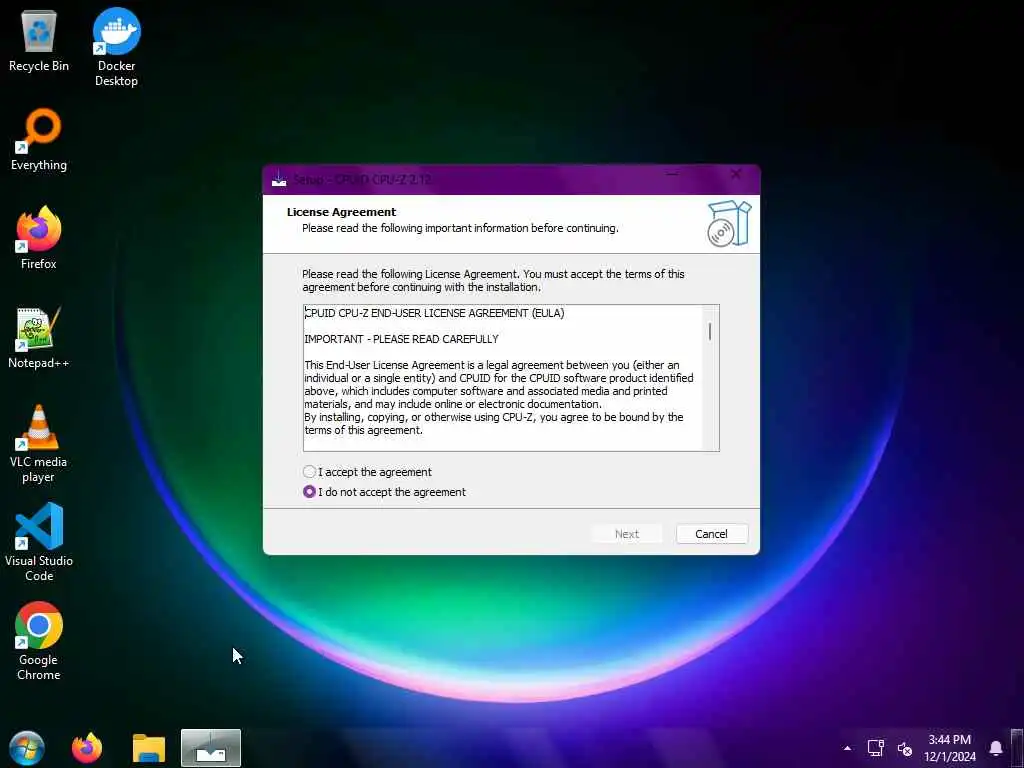Click the setup installer taskbar button

[x=211, y=748]
